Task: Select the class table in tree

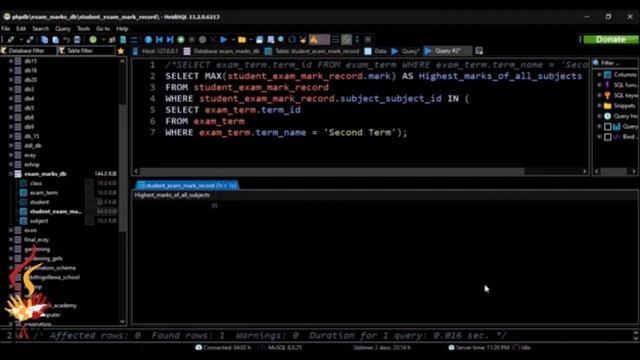Action: pos(36,183)
